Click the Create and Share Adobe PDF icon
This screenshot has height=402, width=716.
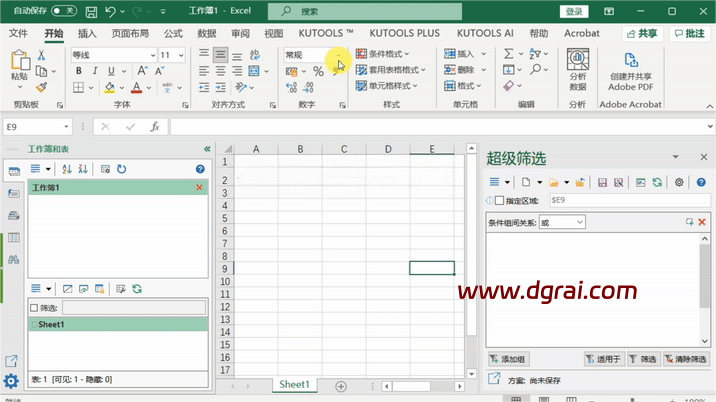(630, 72)
